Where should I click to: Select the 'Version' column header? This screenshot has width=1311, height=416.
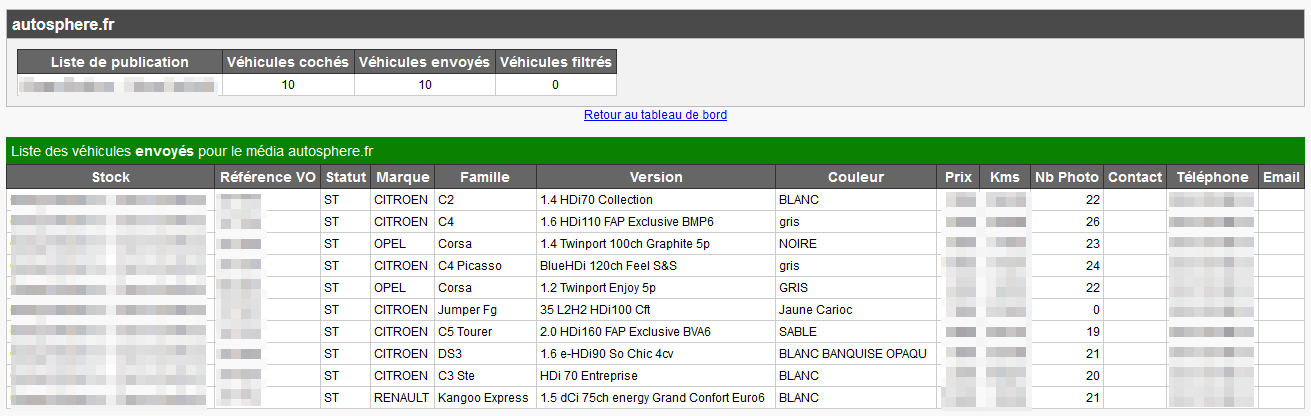[656, 177]
